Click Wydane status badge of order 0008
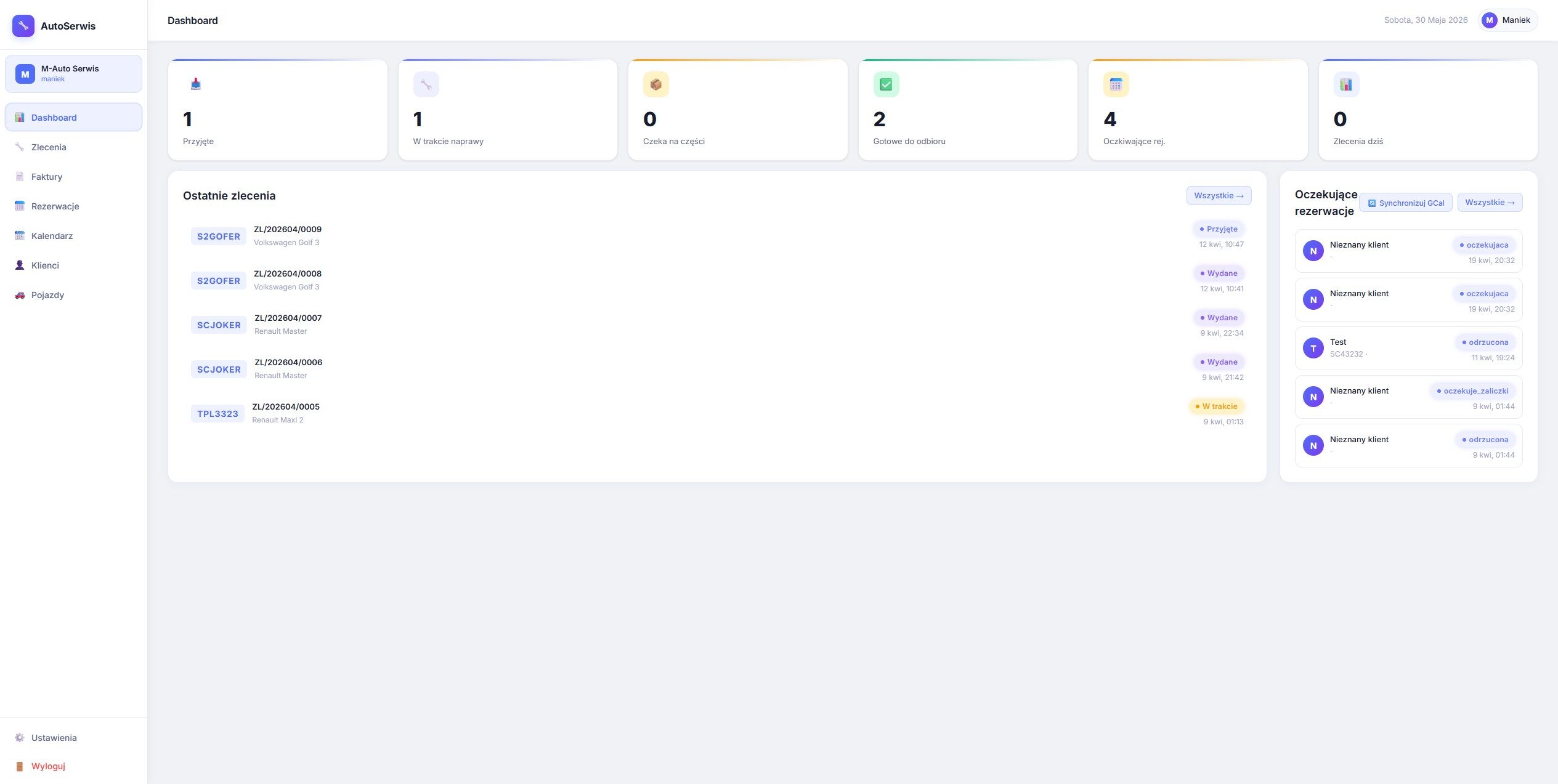This screenshot has height=784, width=1558. coord(1219,273)
